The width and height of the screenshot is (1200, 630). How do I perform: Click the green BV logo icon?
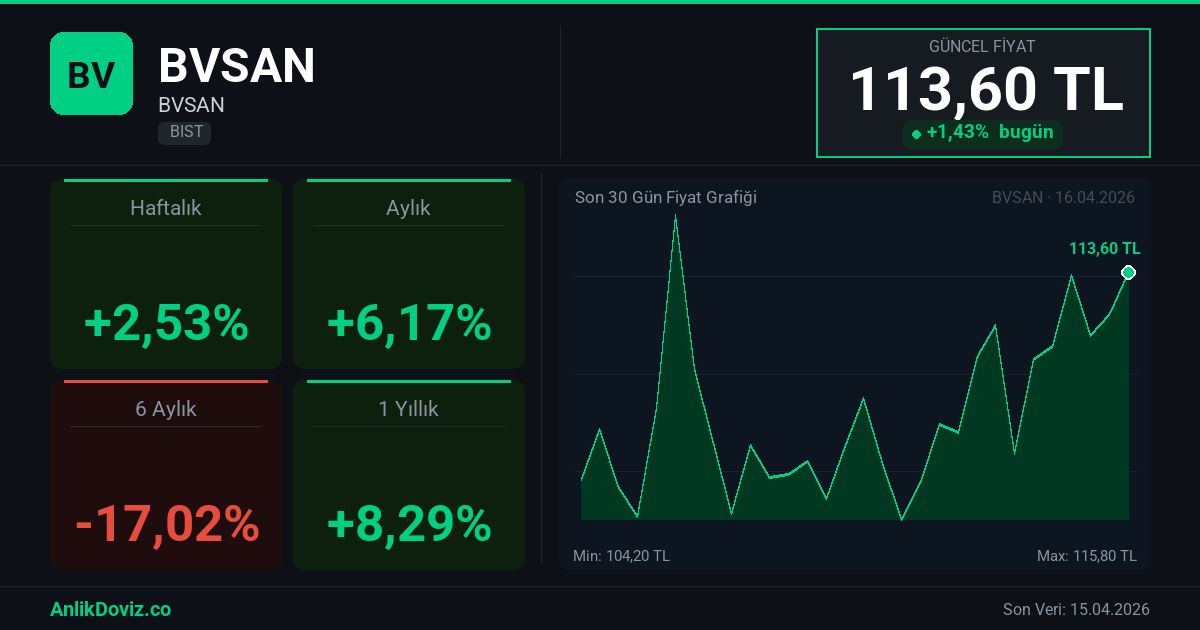[91, 74]
